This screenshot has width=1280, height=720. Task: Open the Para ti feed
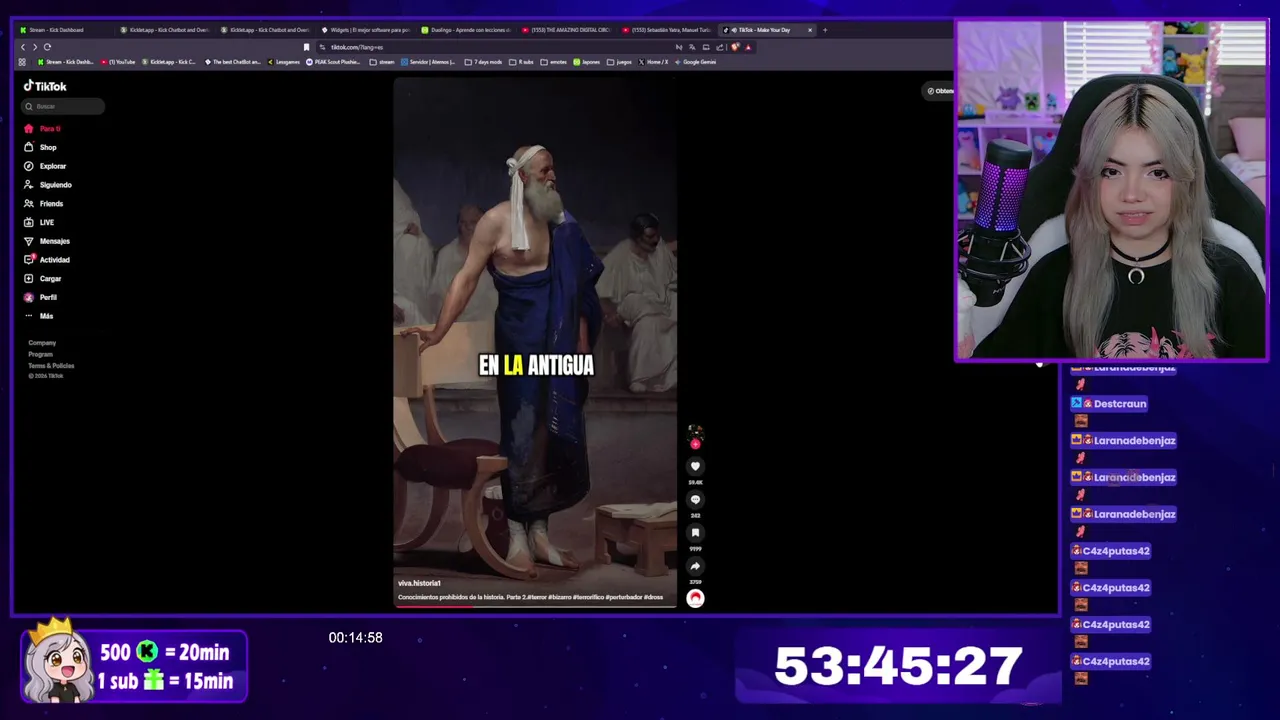[x=43, y=129]
